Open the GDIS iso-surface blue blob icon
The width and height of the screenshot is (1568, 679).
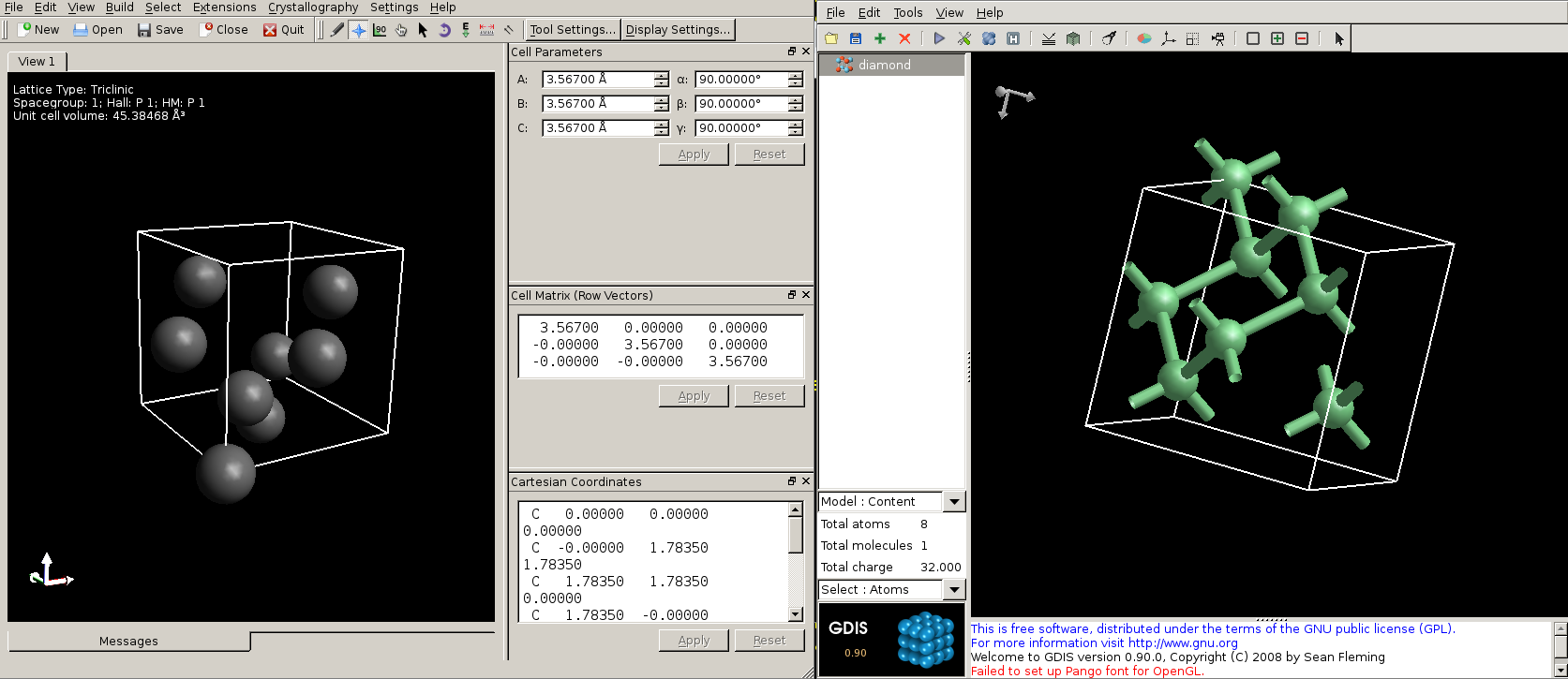click(989, 38)
